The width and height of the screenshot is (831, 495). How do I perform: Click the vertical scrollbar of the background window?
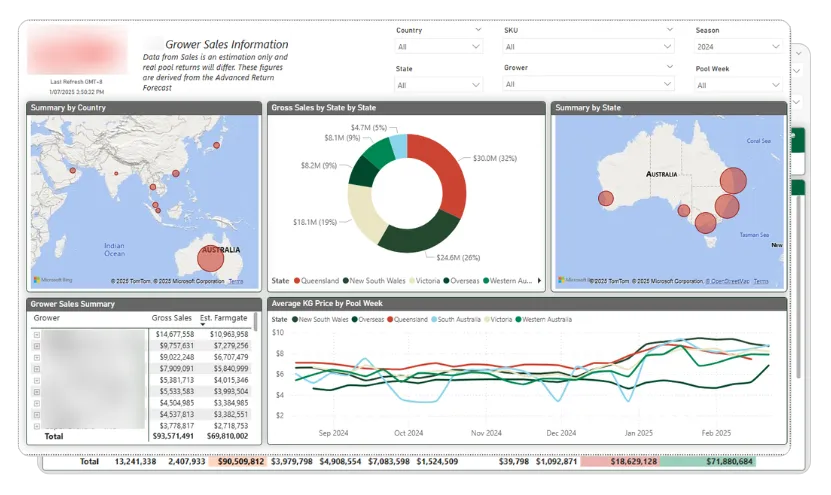[x=799, y=286]
